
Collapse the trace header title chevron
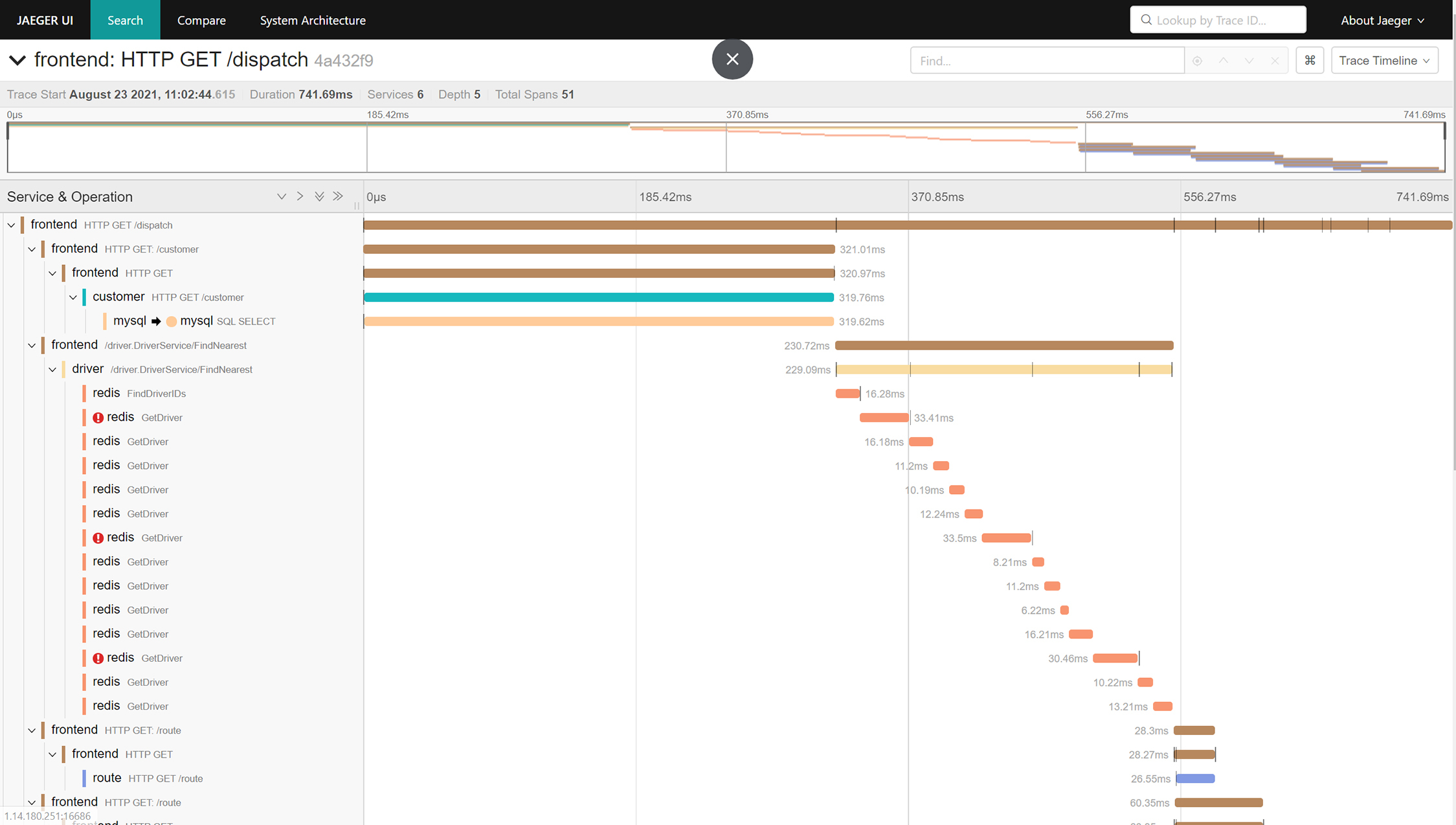pos(17,60)
